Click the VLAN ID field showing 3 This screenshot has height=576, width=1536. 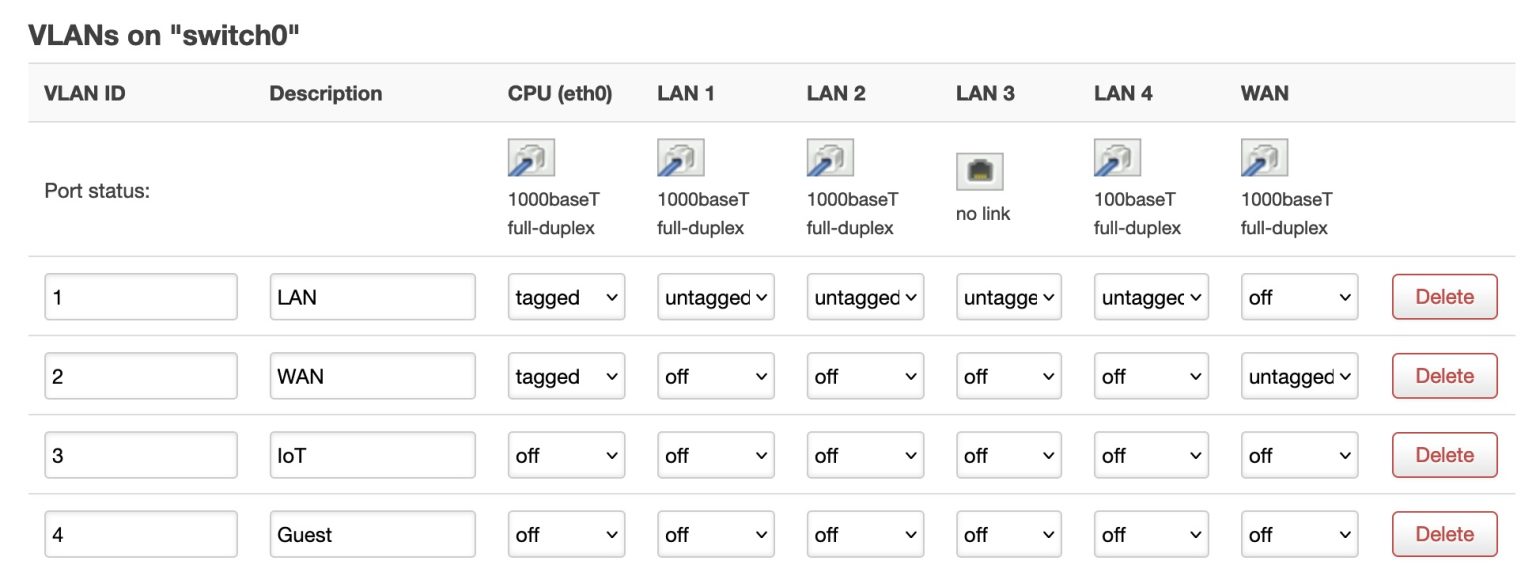tap(140, 455)
